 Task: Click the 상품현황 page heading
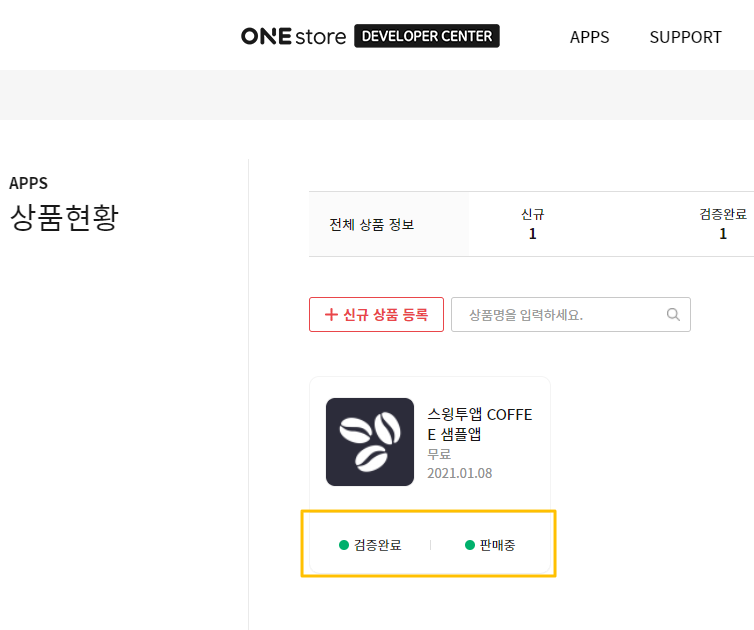coord(64,218)
